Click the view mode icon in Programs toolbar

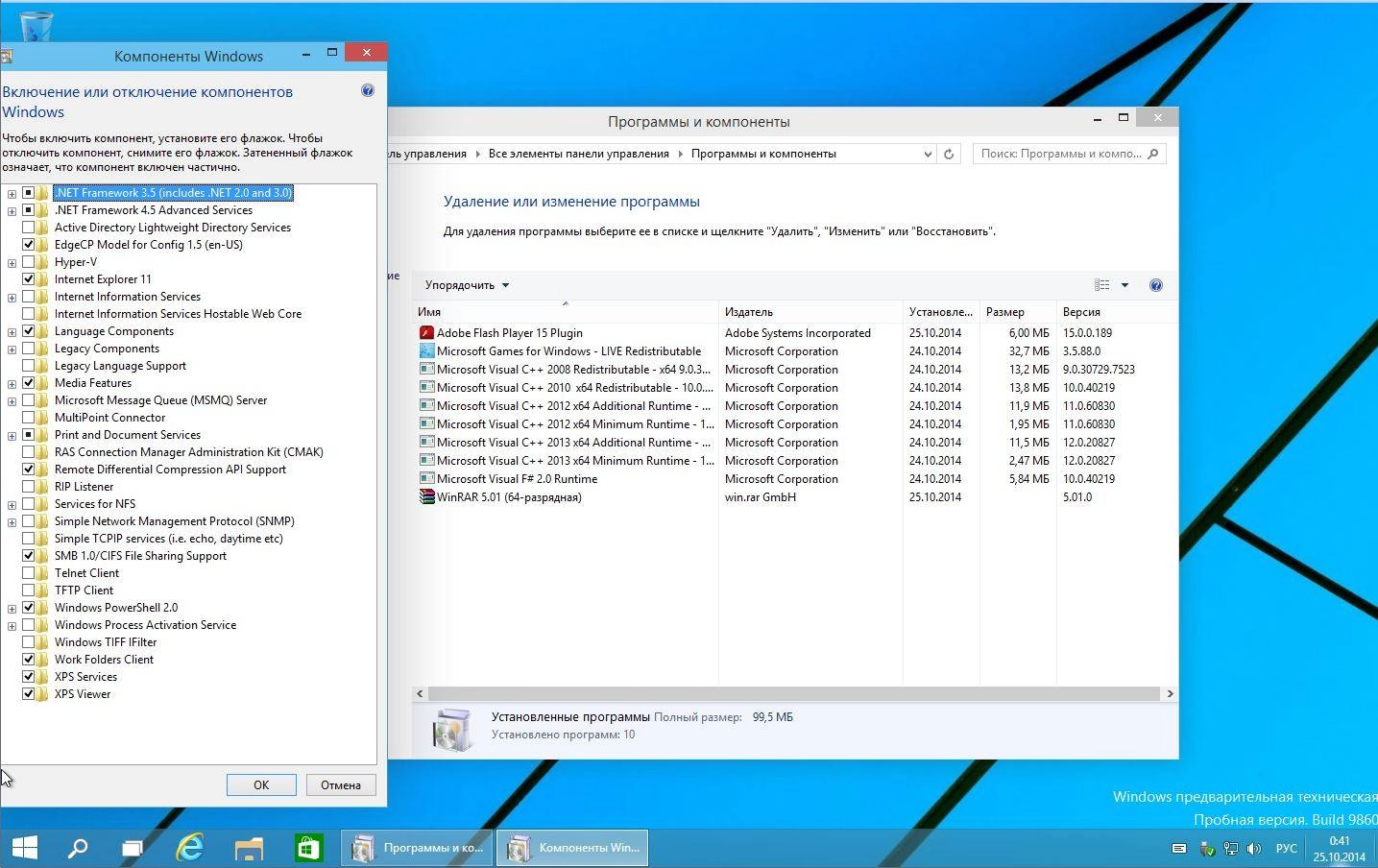click(1102, 285)
